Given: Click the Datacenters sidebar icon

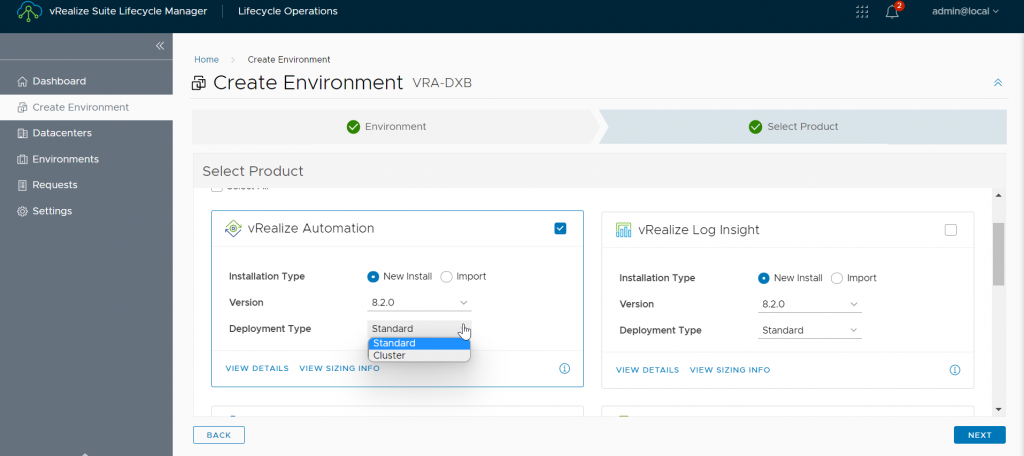Looking at the screenshot, I should (x=22, y=133).
